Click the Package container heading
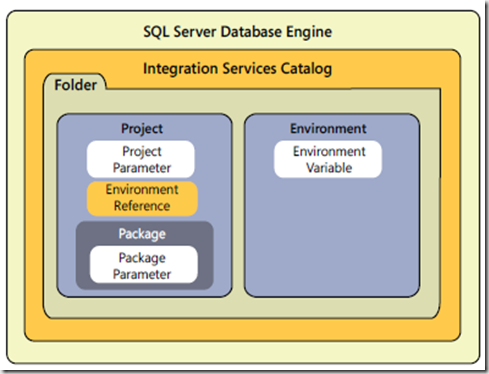The width and height of the screenshot is (489, 374). pos(142,234)
